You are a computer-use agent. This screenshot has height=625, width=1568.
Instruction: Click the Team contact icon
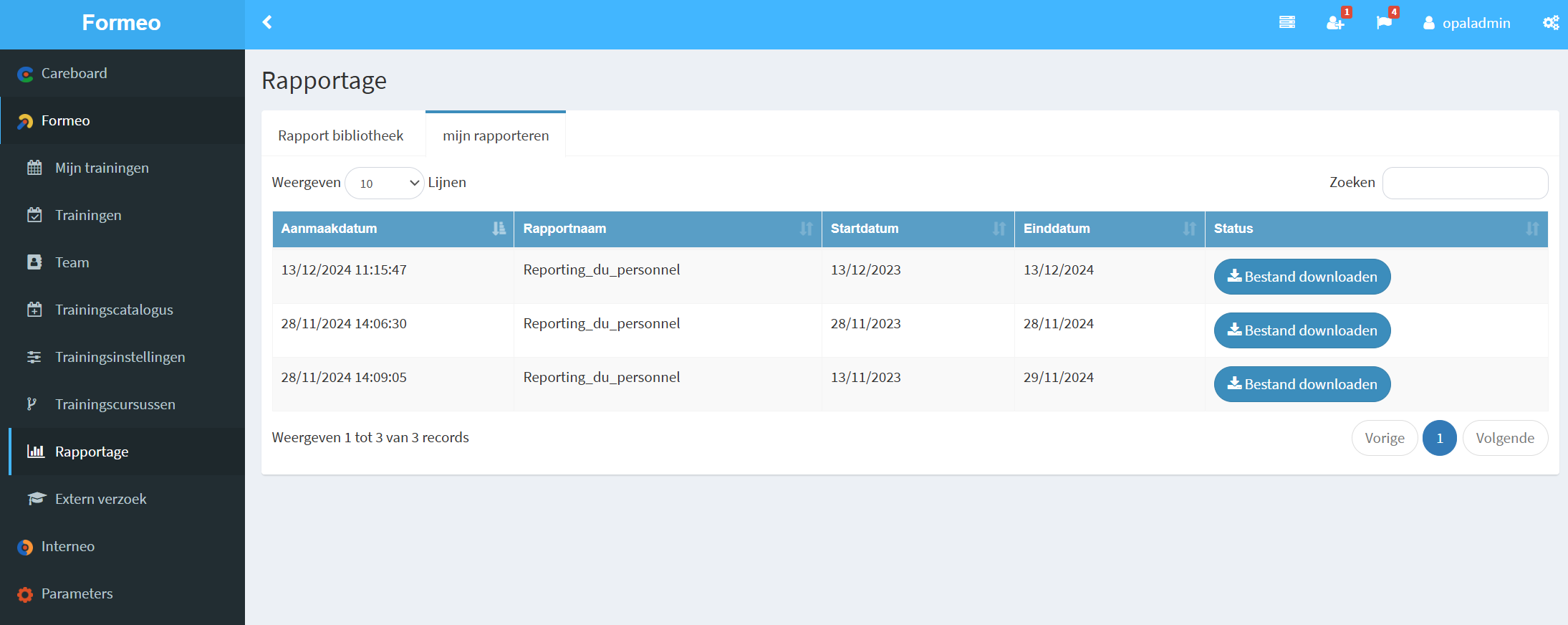[34, 262]
